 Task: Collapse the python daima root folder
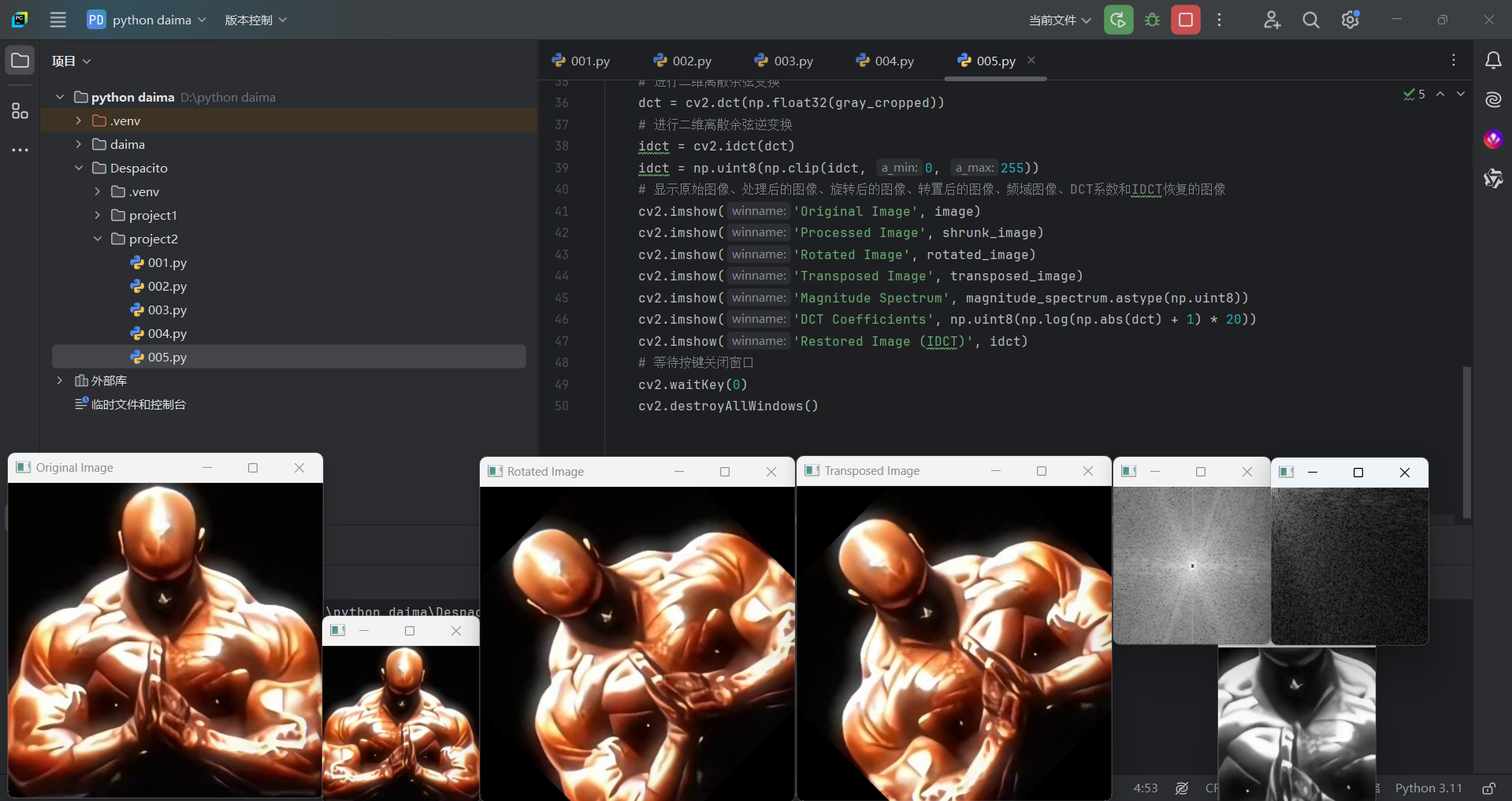[x=60, y=97]
